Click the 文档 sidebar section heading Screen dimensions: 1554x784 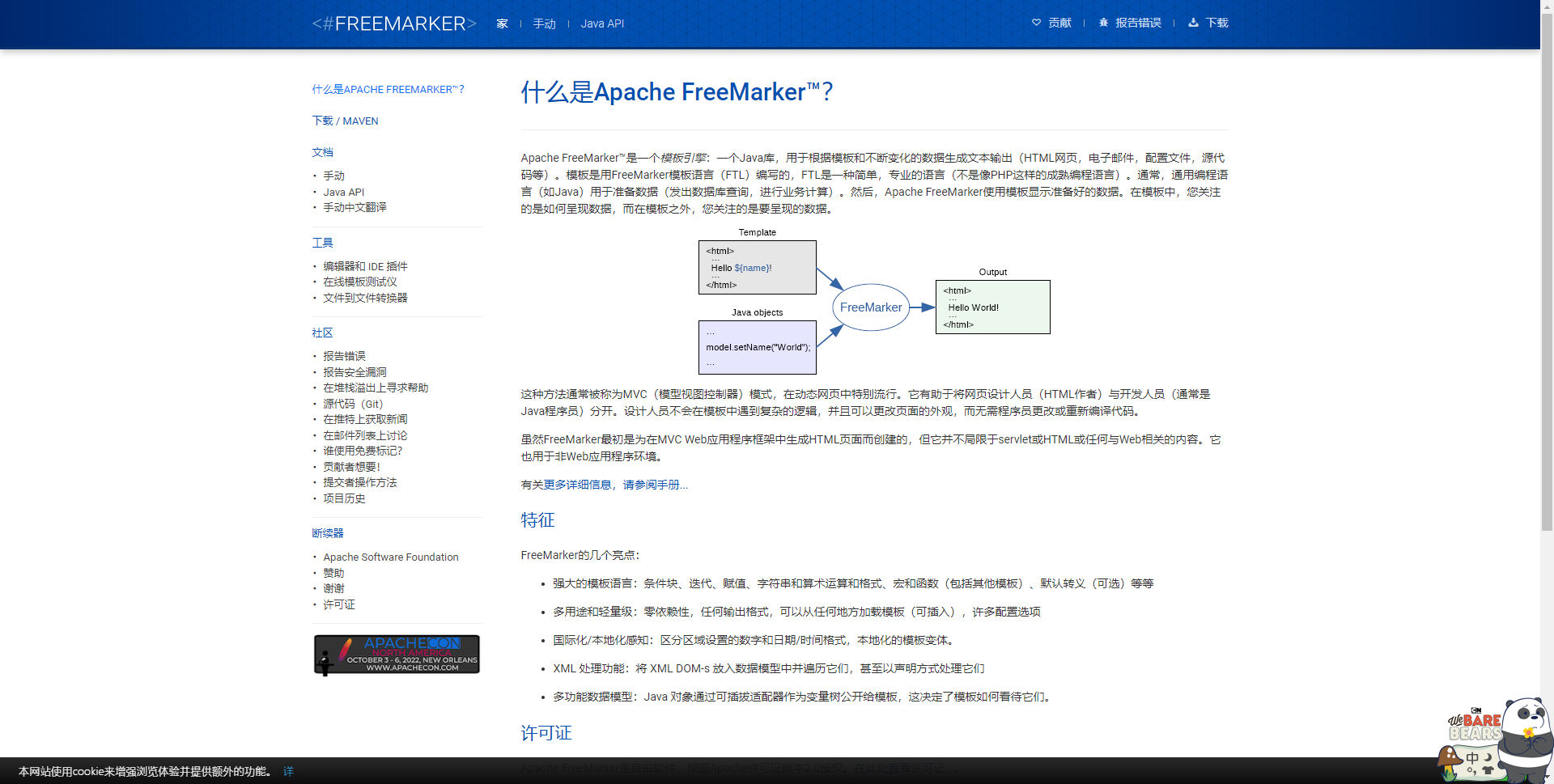323,152
